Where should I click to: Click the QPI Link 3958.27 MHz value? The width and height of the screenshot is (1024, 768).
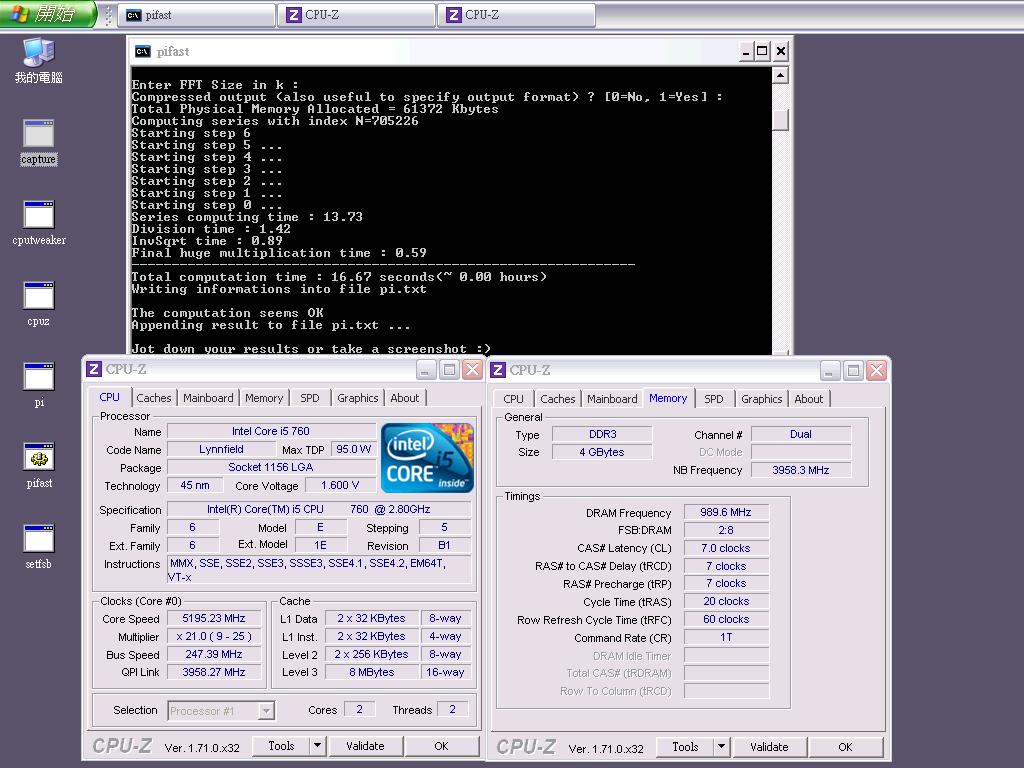point(214,672)
